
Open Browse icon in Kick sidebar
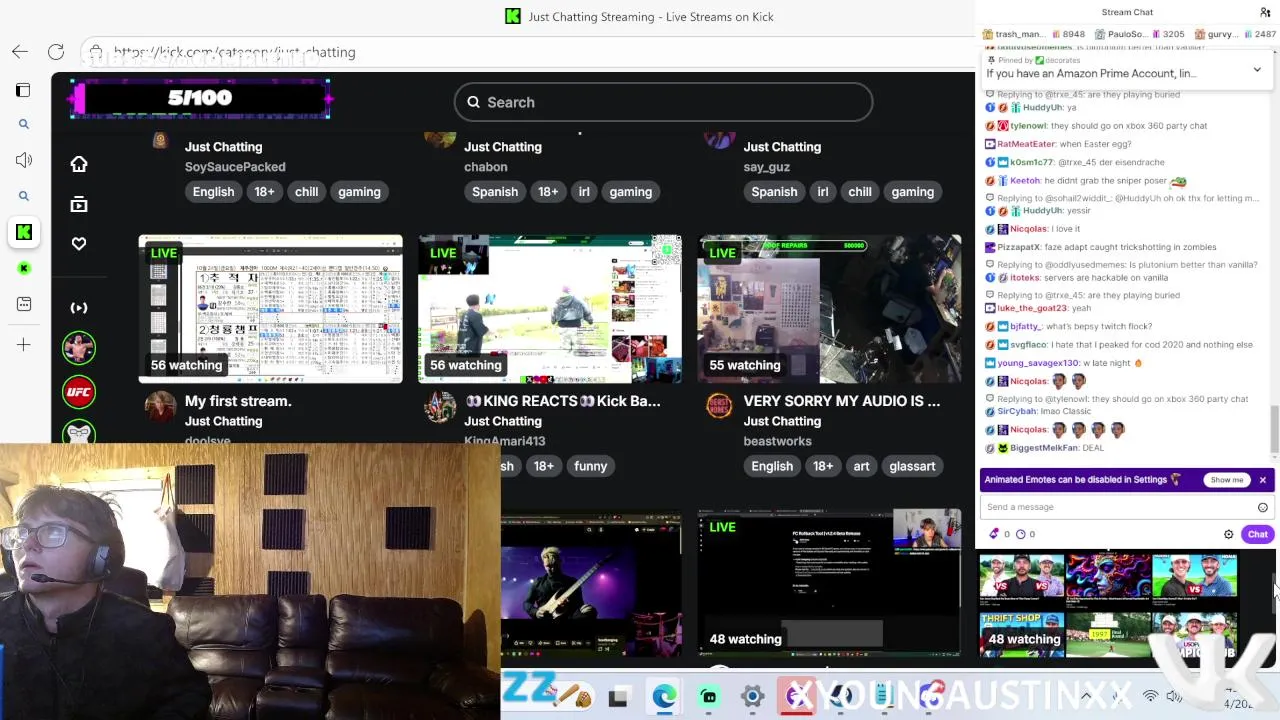click(x=79, y=205)
